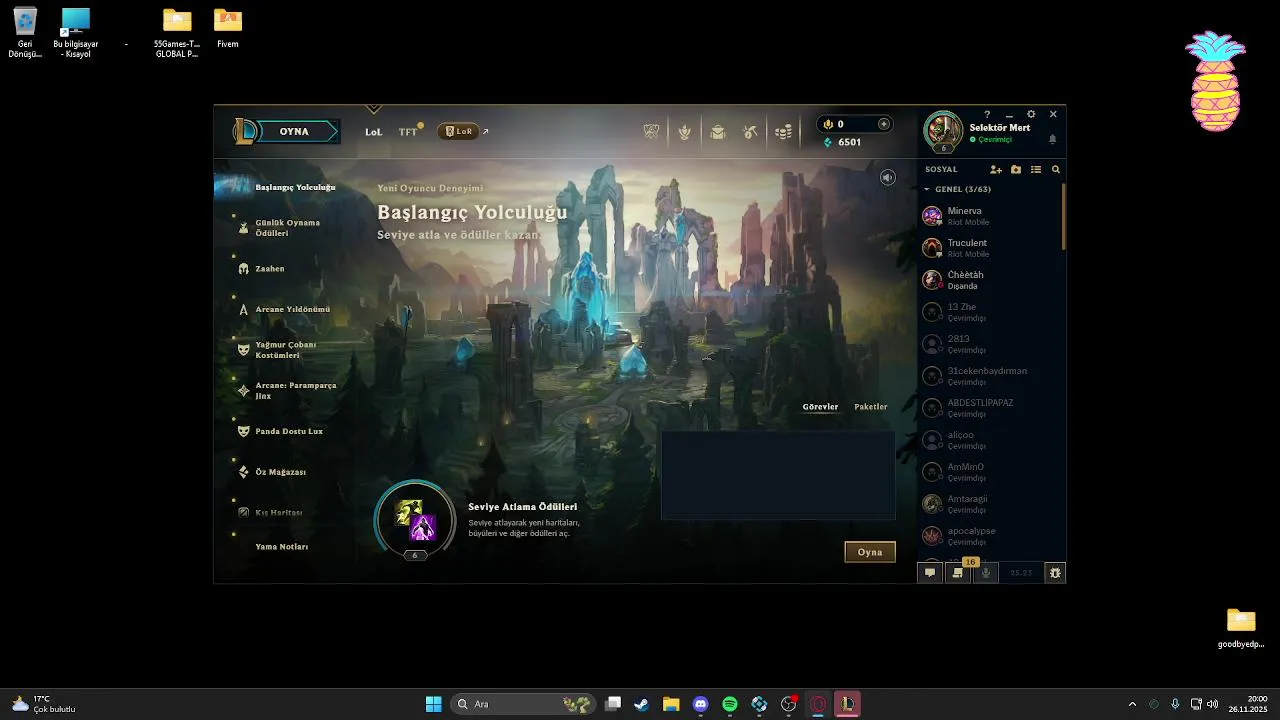Click the friends search magnifier icon
This screenshot has height=720, width=1280.
coord(1055,170)
